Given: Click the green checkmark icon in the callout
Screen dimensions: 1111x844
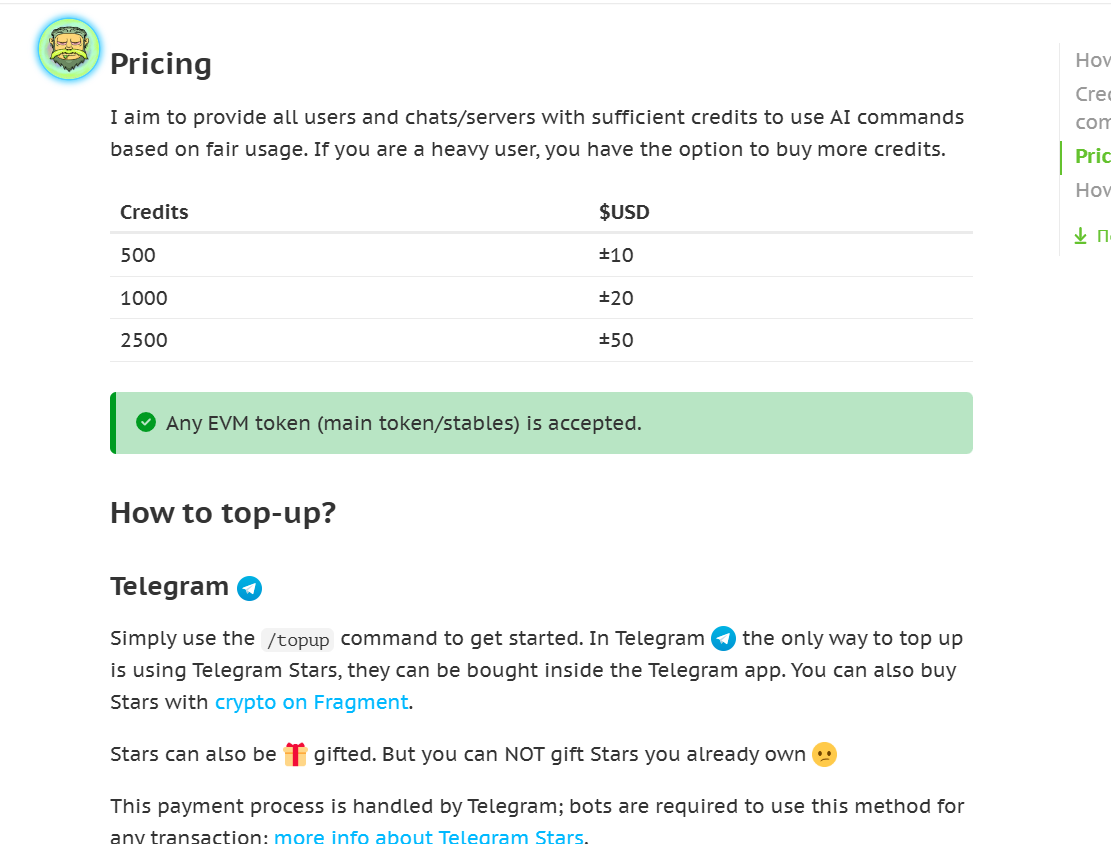Looking at the screenshot, I should (146, 423).
